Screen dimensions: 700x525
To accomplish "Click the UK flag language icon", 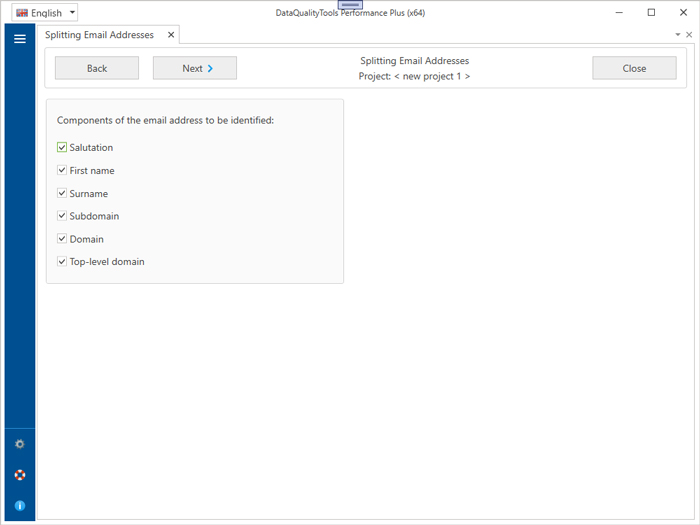I will (22, 13).
